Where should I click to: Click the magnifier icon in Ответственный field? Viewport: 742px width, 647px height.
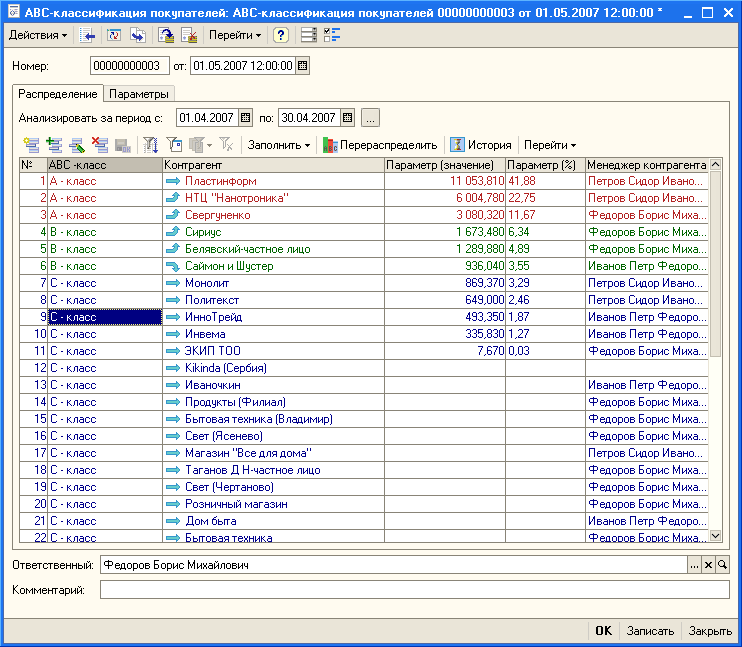tap(722, 565)
